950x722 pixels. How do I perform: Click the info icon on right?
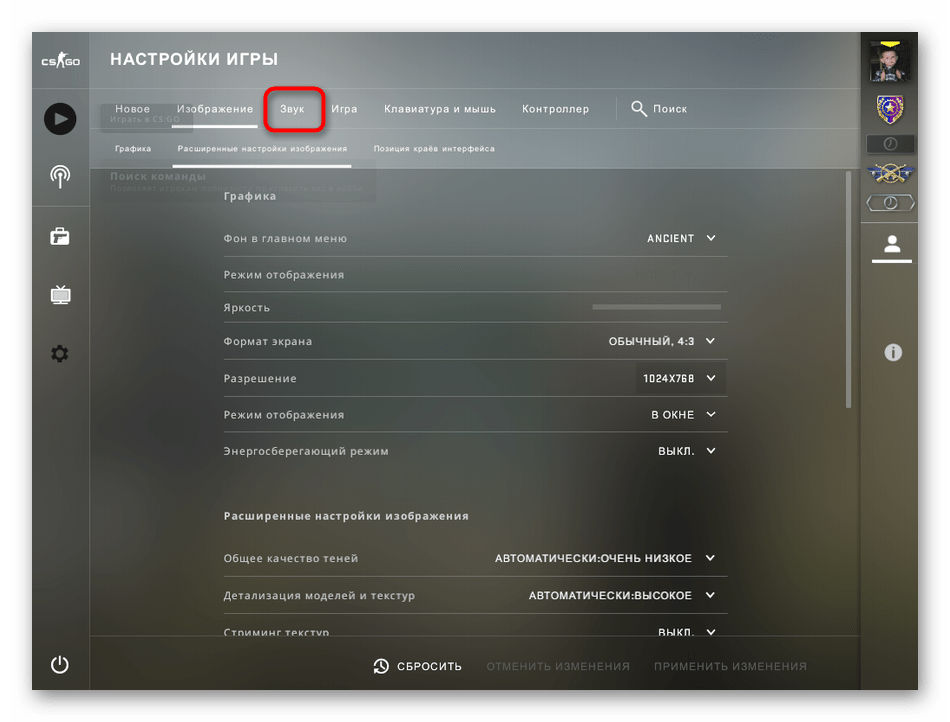click(893, 352)
